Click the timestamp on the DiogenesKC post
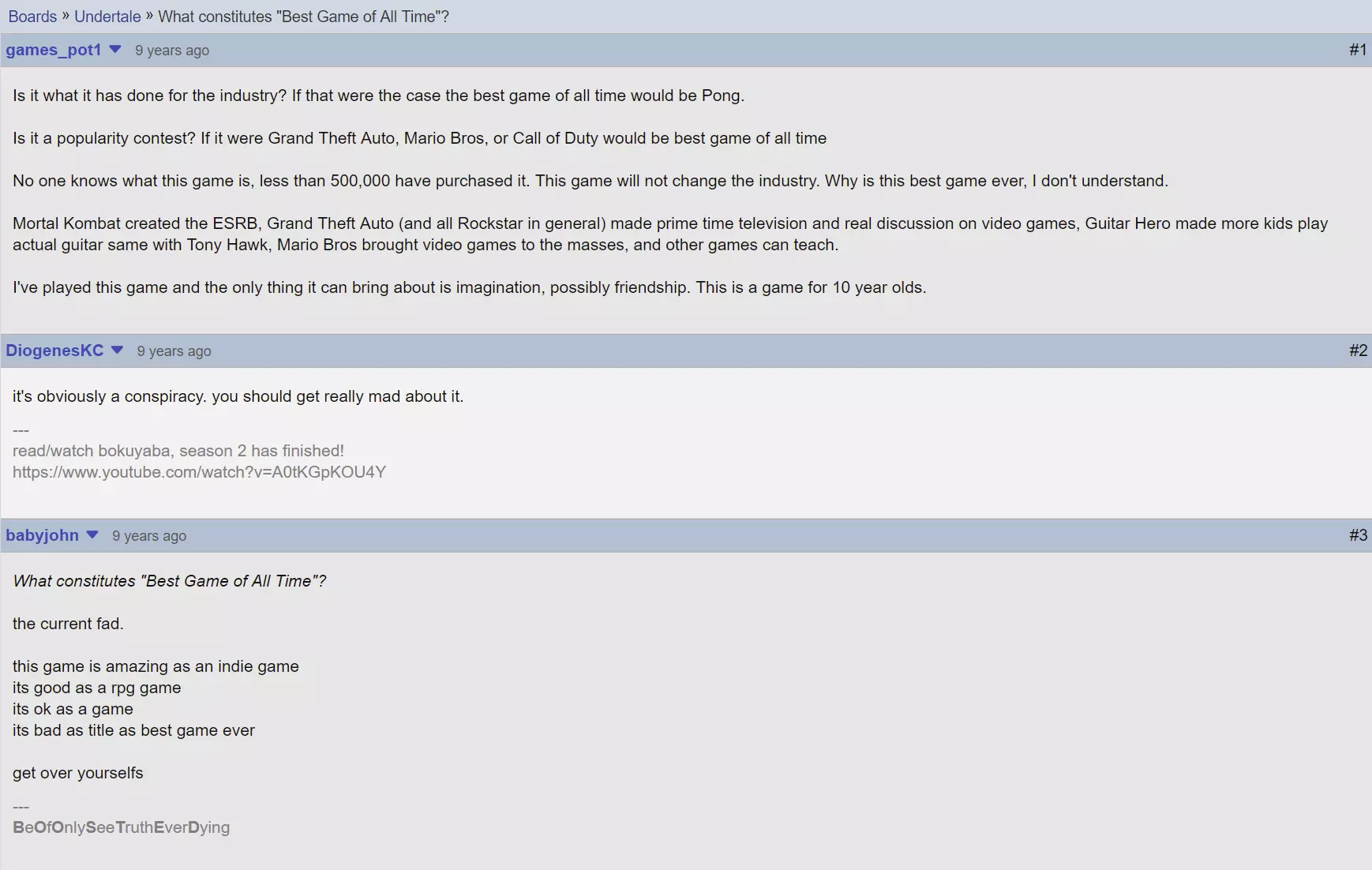Viewport: 1372px width, 870px height. tap(174, 351)
